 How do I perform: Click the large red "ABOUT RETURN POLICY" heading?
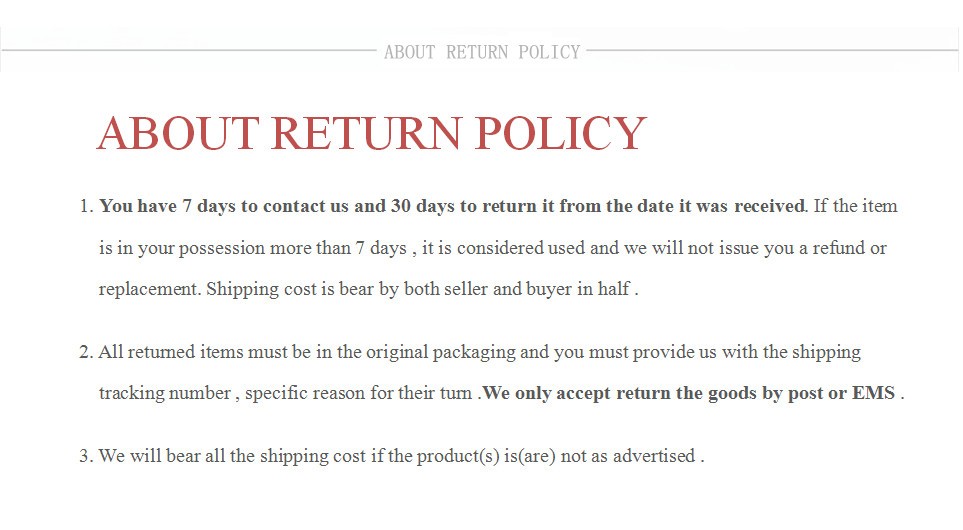tap(371, 134)
